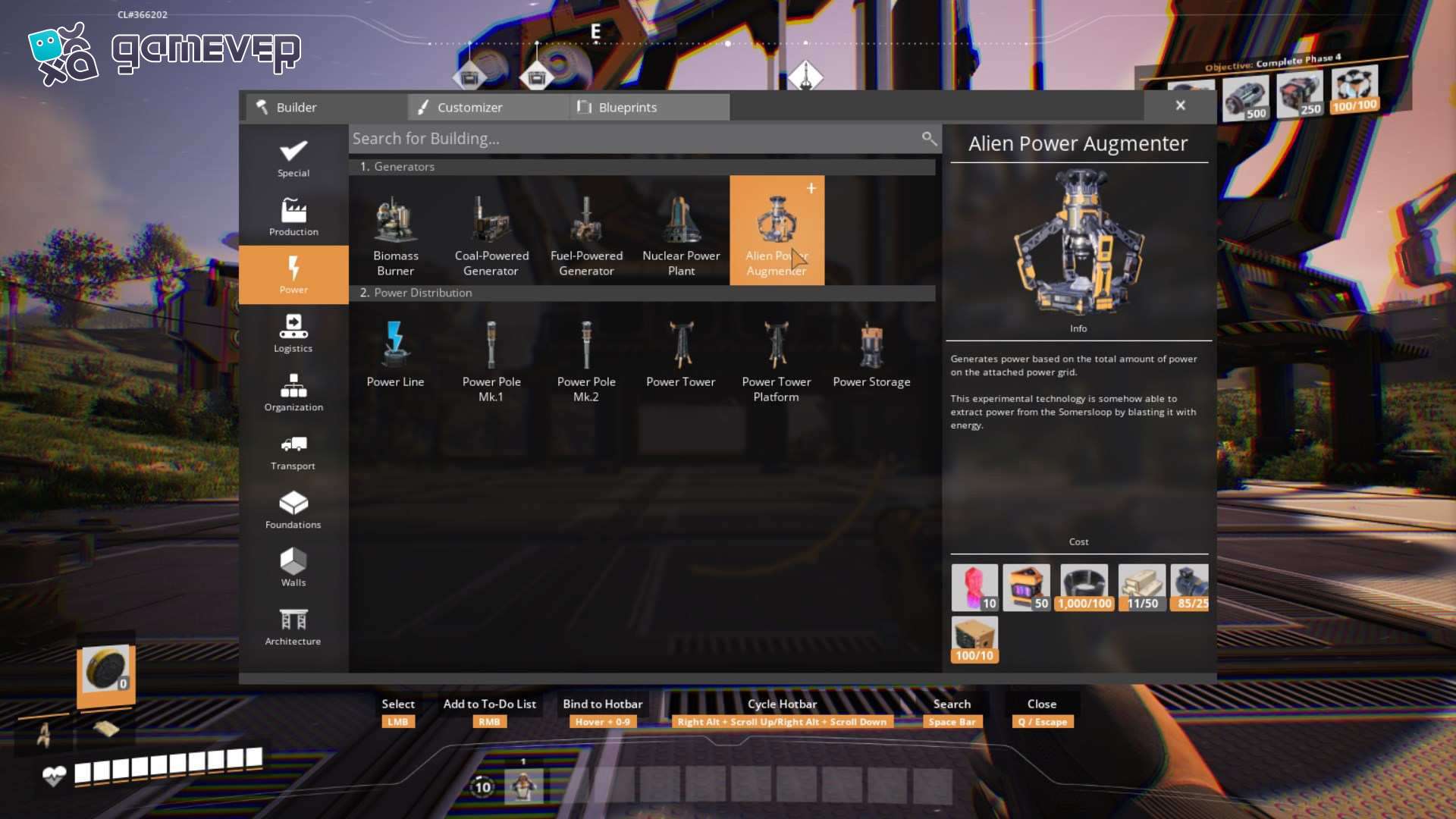Image resolution: width=1456 pixels, height=819 pixels.
Task: Click the Add to To-Do List hint
Action: [x=489, y=712]
